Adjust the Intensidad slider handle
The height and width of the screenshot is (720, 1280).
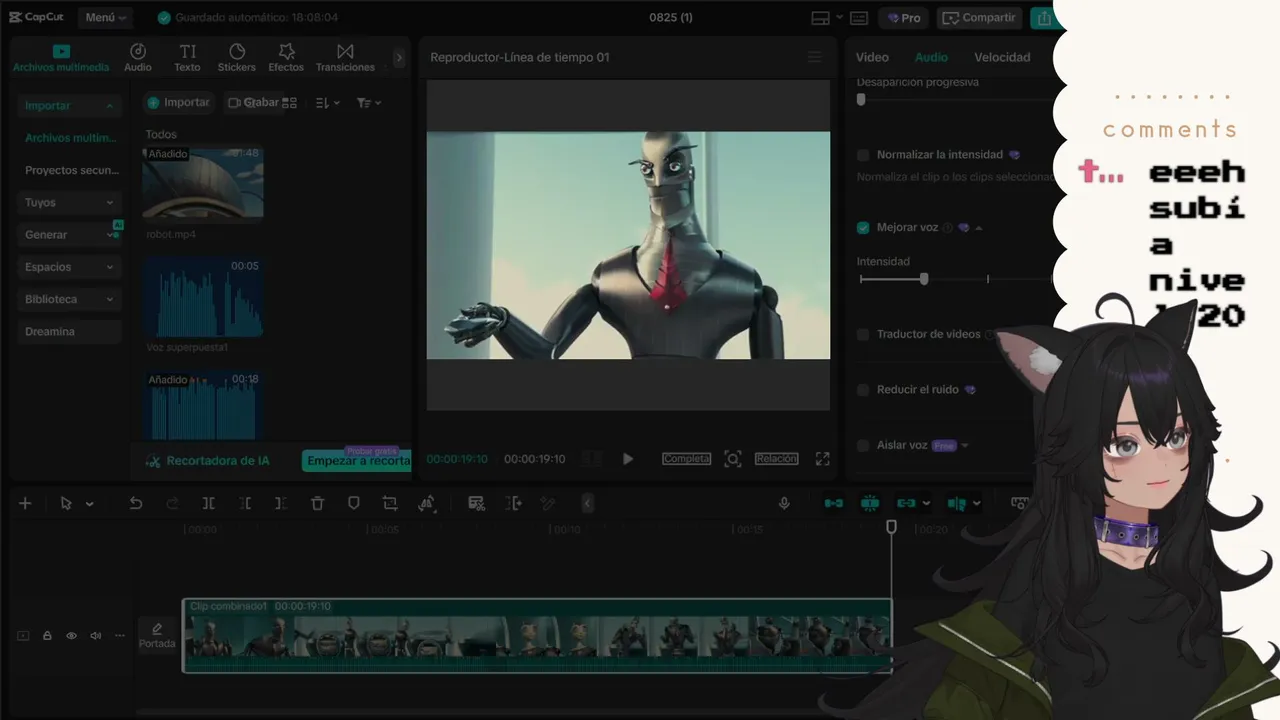tap(924, 279)
